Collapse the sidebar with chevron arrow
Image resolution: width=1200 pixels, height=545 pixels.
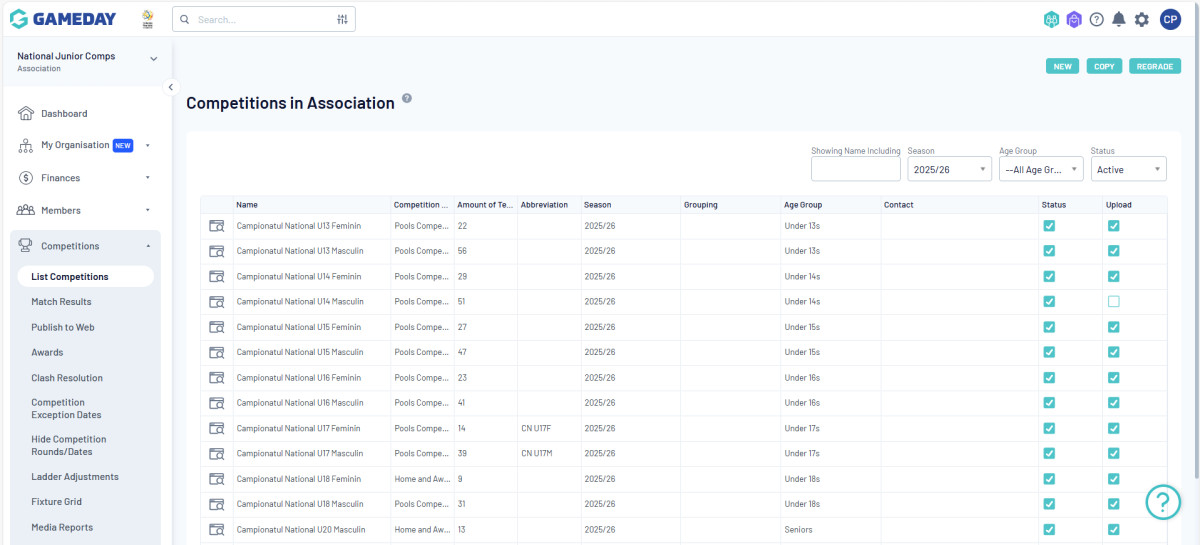[171, 87]
